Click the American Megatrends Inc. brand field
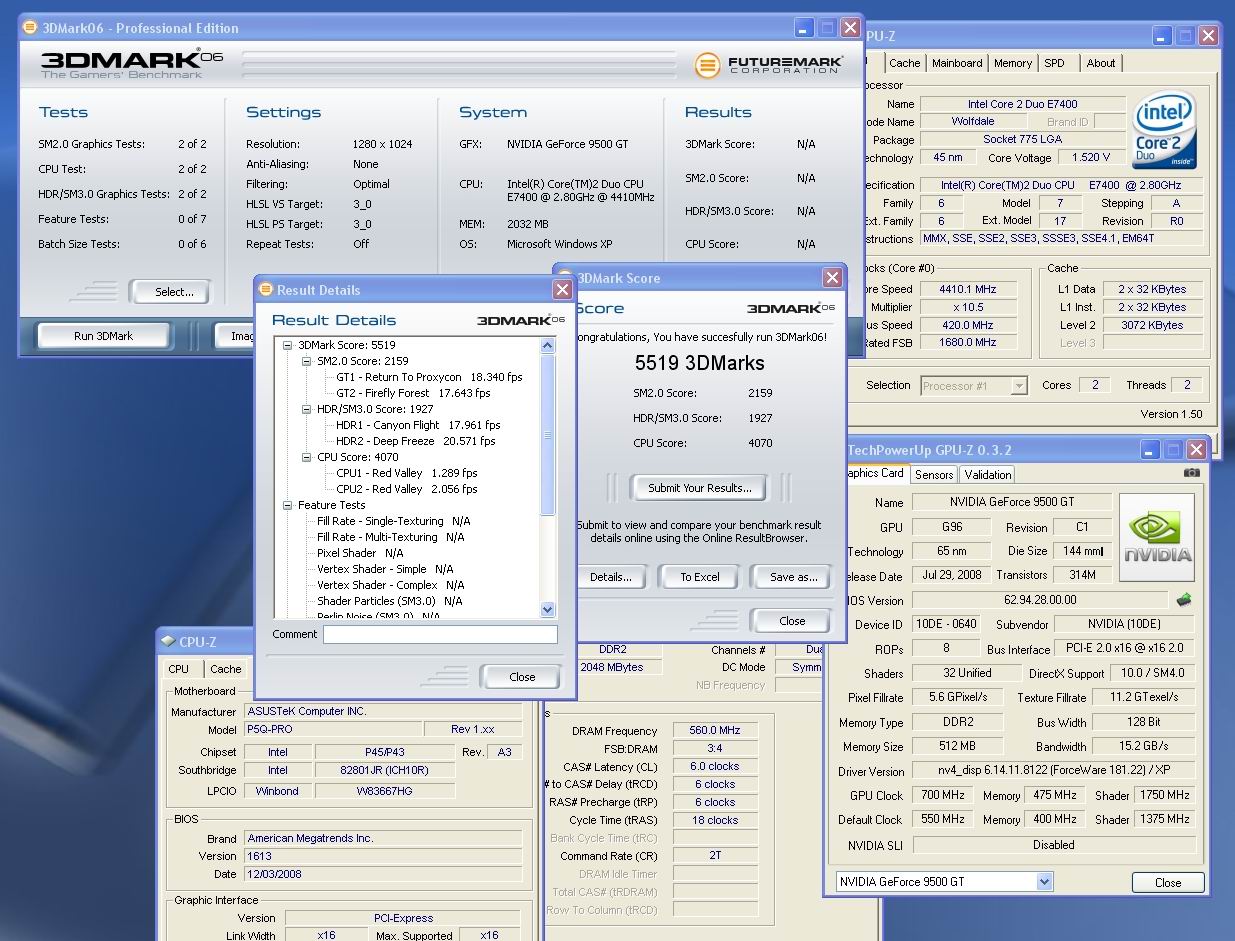The height and width of the screenshot is (941, 1235). pos(383,838)
